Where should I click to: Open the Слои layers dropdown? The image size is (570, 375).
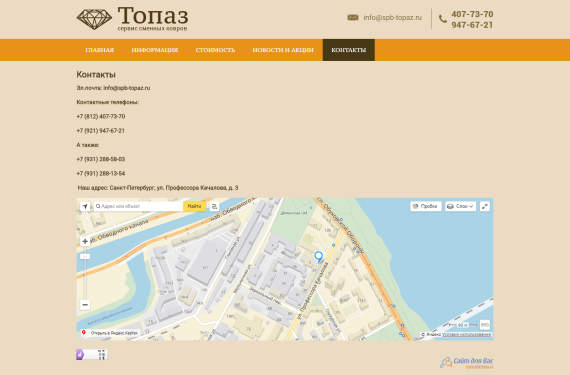pyautogui.click(x=460, y=206)
